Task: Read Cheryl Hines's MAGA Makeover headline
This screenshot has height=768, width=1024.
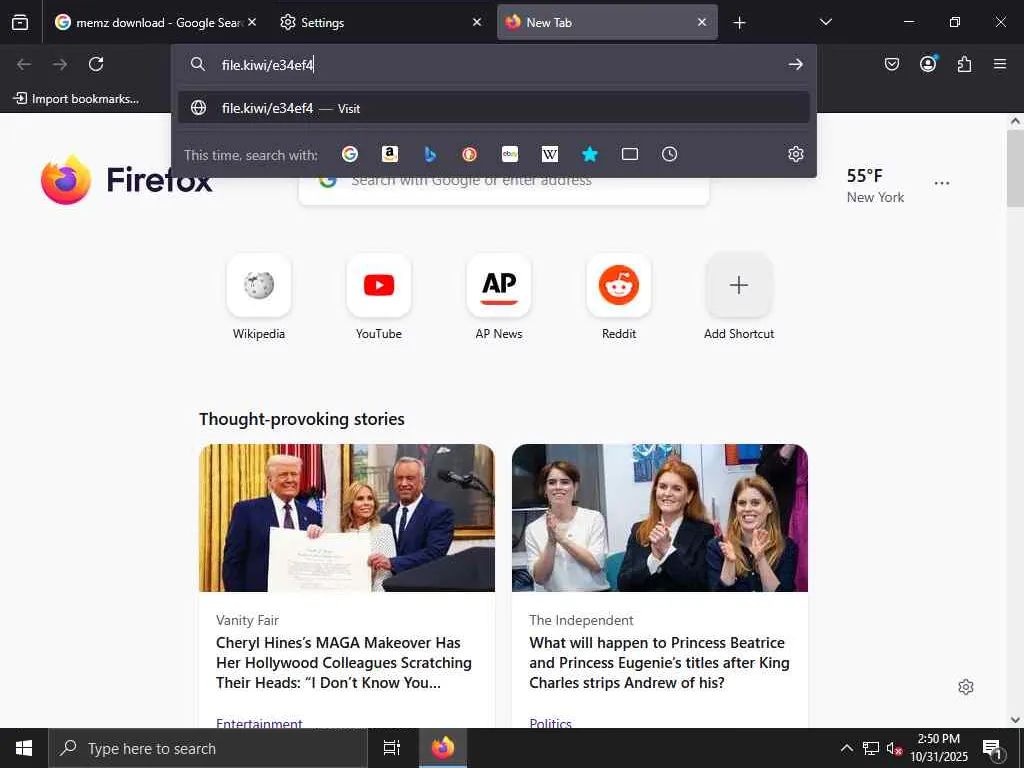Action: tap(344, 662)
